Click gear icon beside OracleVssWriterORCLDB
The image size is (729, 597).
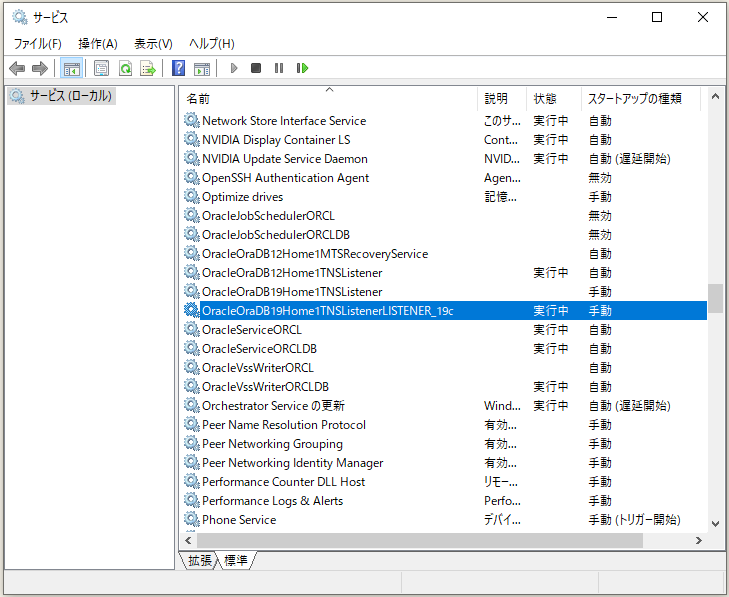(192, 386)
